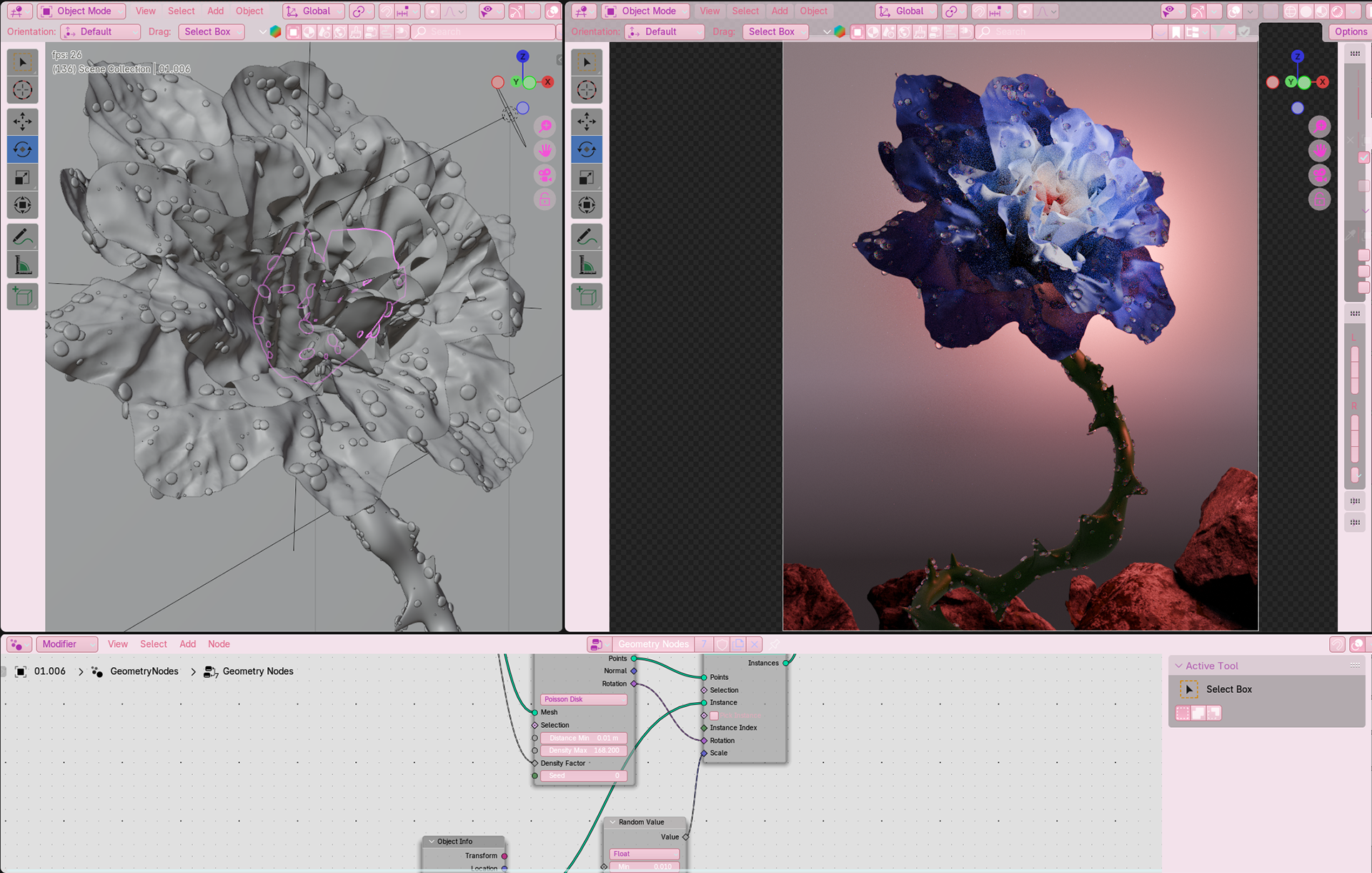Select the 3D Cursor tool in right viewport

587,90
